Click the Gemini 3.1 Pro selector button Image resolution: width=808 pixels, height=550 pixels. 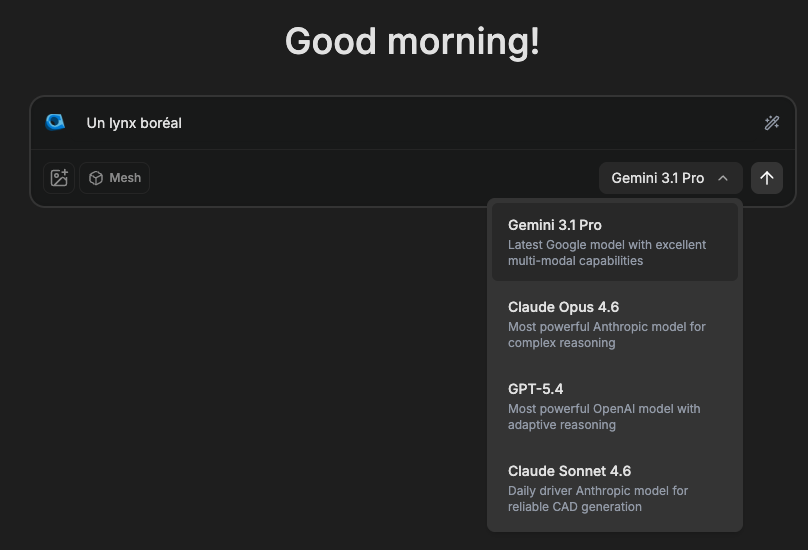point(658,178)
